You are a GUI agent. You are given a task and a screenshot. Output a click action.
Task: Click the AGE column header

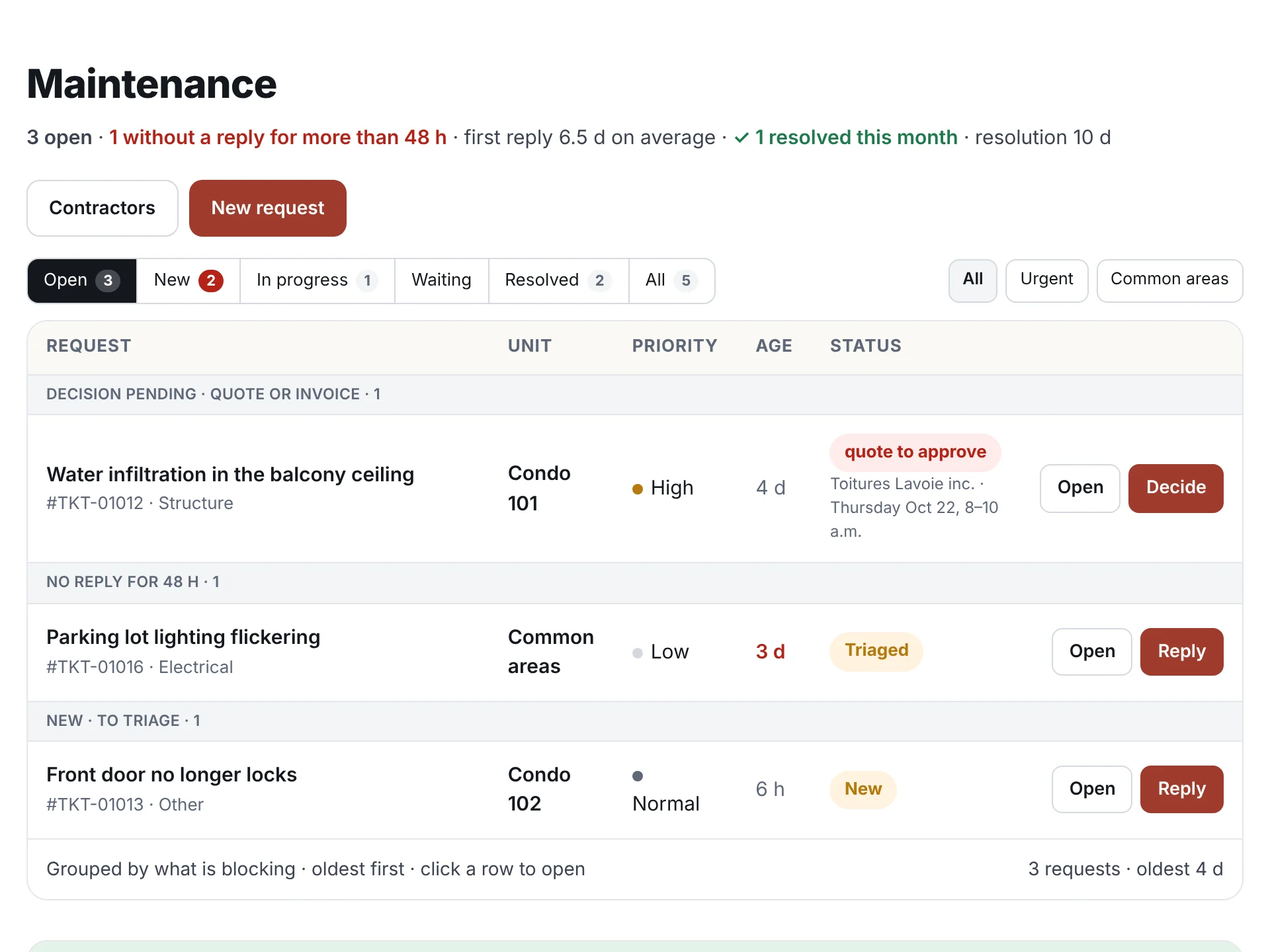pos(774,346)
